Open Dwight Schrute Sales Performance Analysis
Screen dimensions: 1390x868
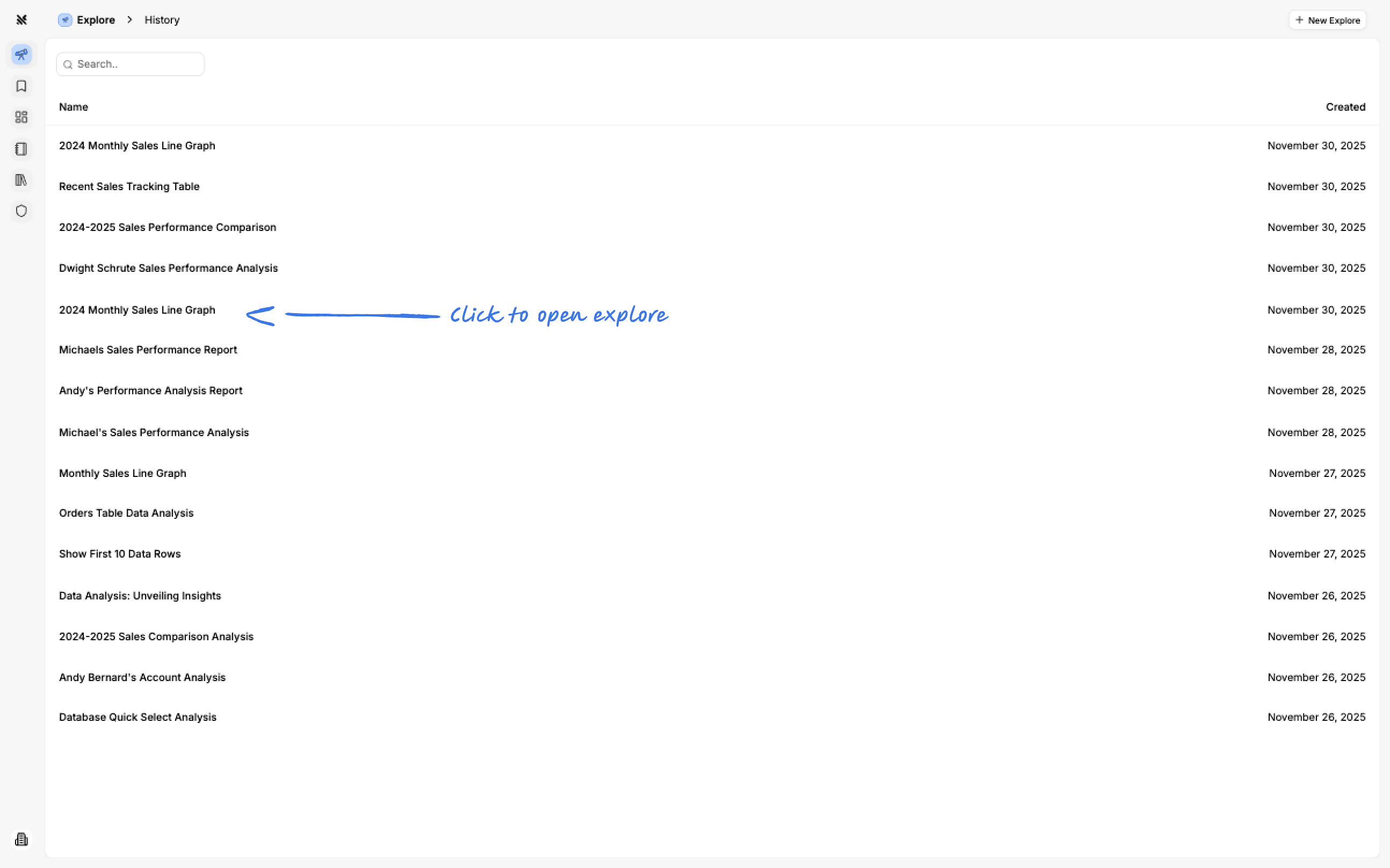[168, 268]
